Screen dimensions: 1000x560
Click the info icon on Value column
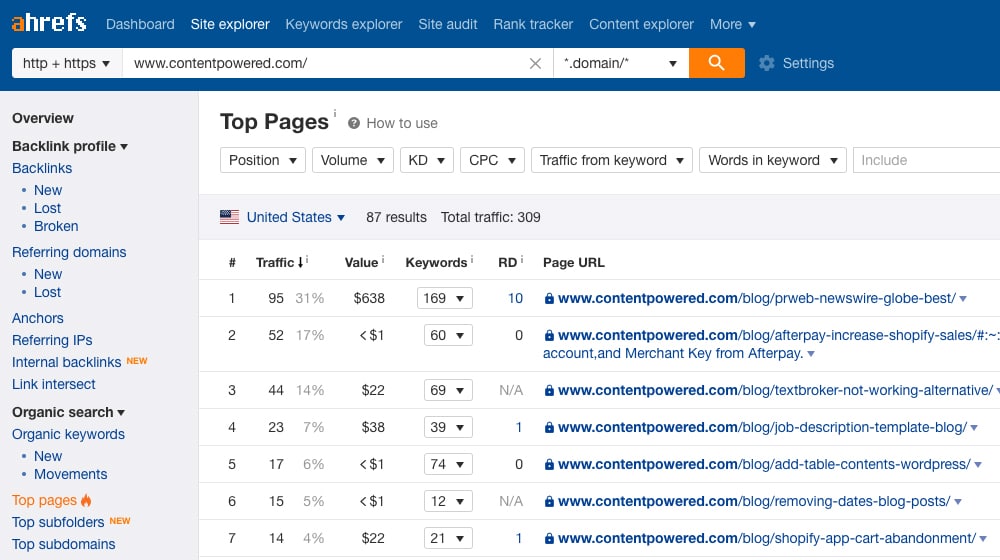(383, 259)
